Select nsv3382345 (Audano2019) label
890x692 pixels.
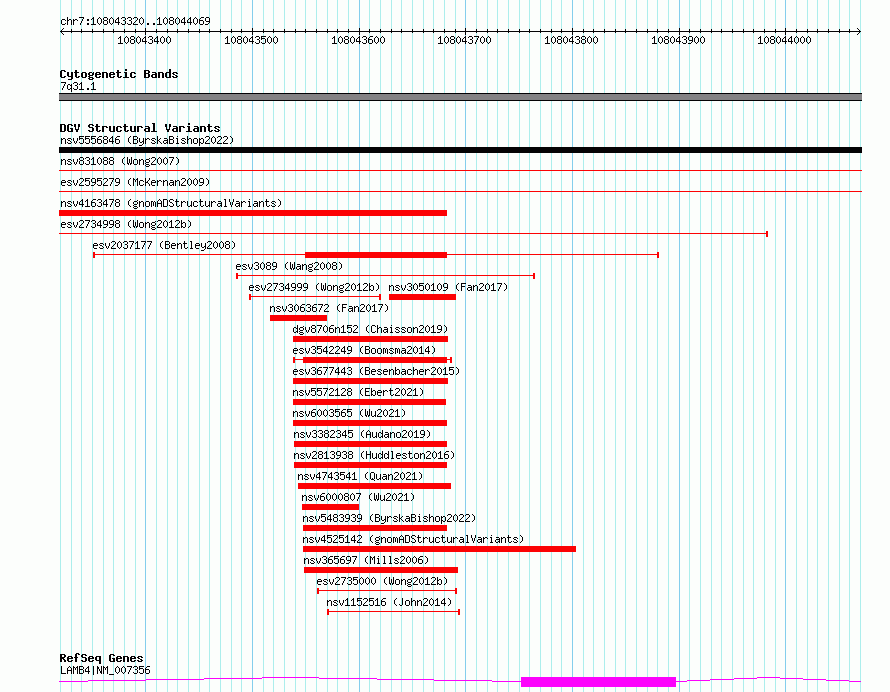click(x=362, y=434)
